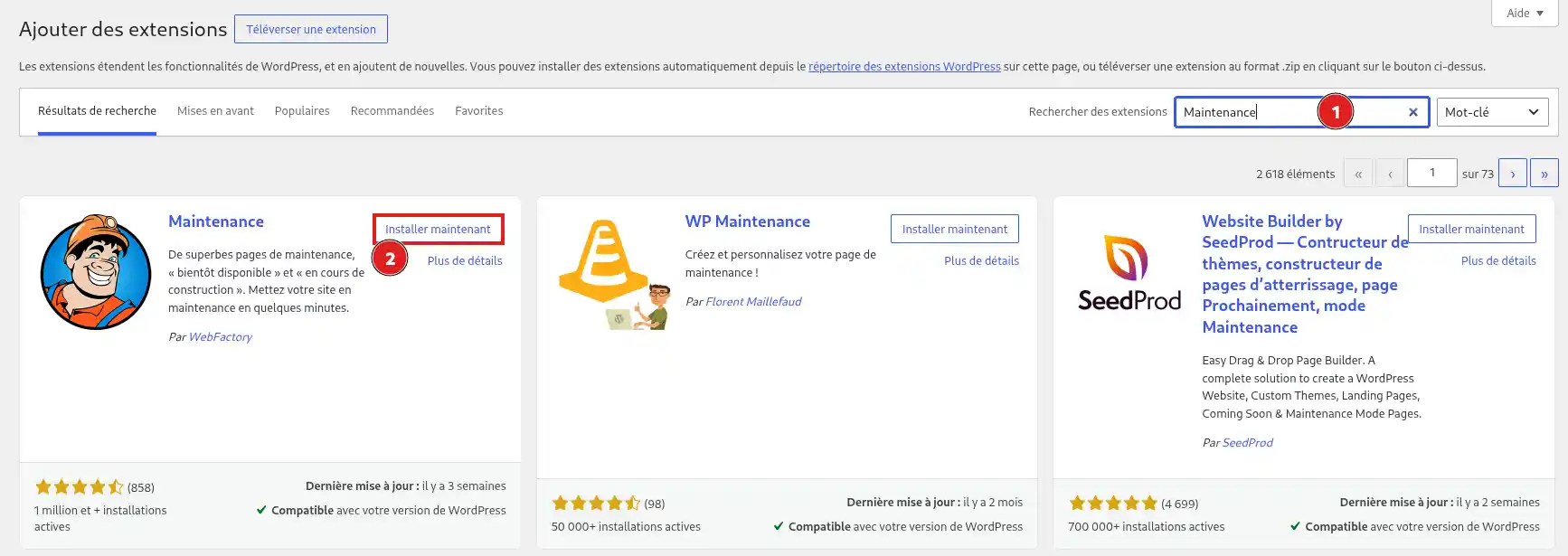Click the '2 618 éléments' count text

pyautogui.click(x=1295, y=174)
